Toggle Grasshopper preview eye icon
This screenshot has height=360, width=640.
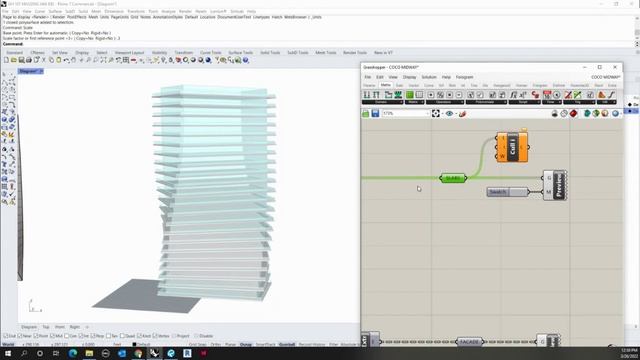449,113
